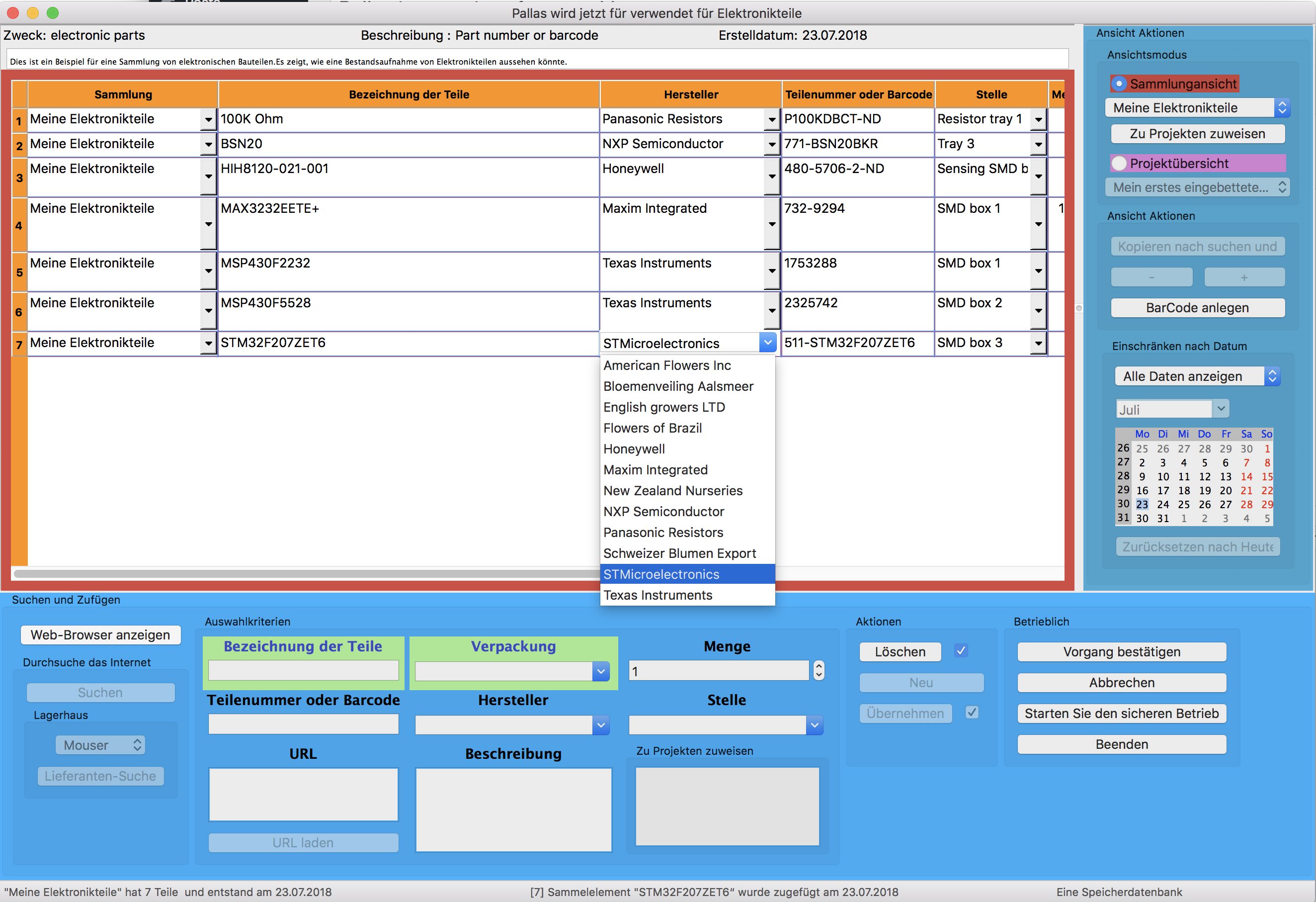Viewport: 1316px width, 902px height.
Task: Click the Menge stepper arrows
Action: pos(818,671)
